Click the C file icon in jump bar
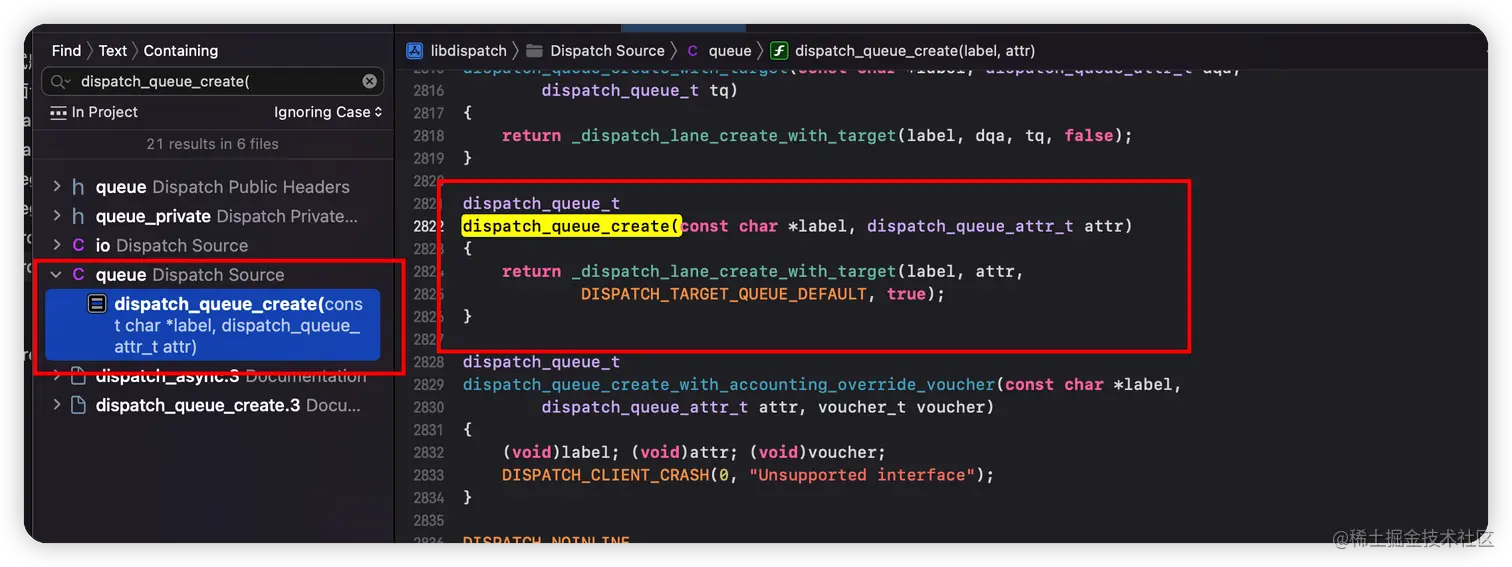Screen dimensions: 1512x567 pyautogui.click(x=692, y=50)
